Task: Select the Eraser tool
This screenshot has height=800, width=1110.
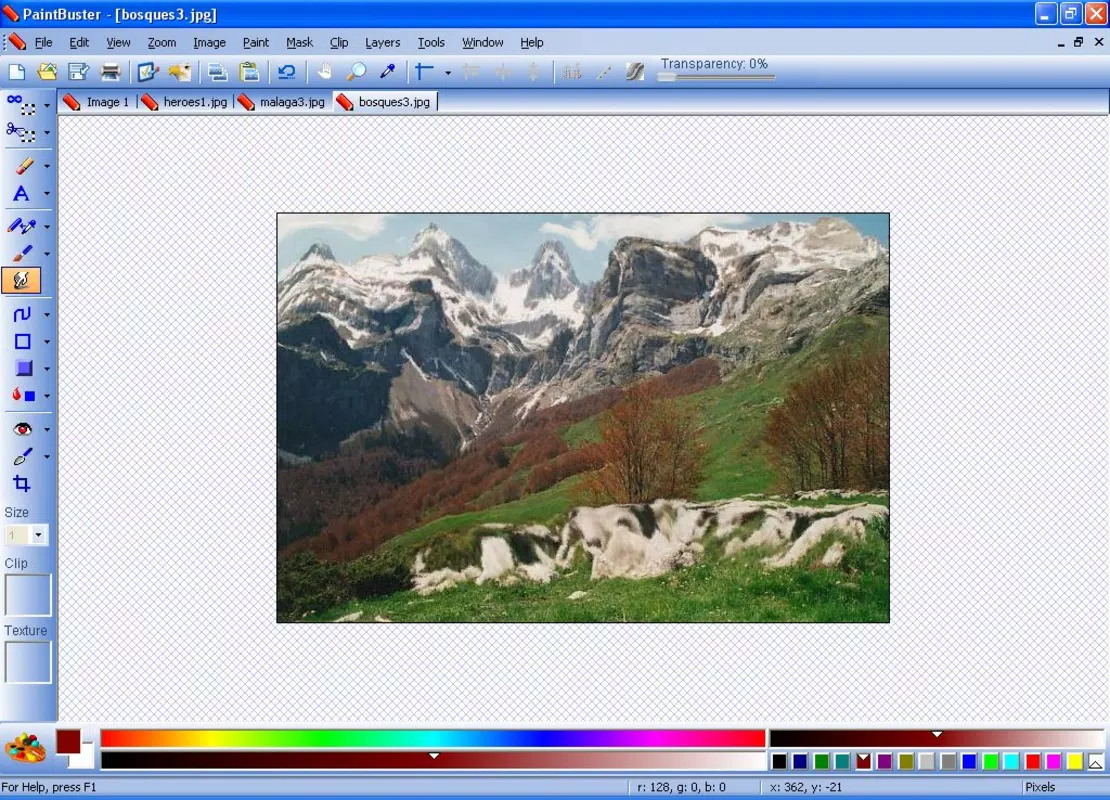Action: click(23, 166)
